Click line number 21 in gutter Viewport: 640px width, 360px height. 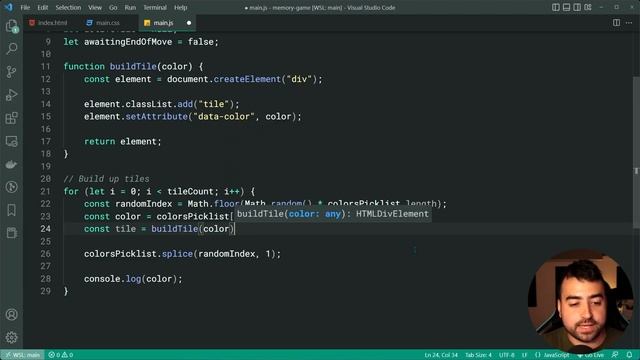[x=46, y=191]
